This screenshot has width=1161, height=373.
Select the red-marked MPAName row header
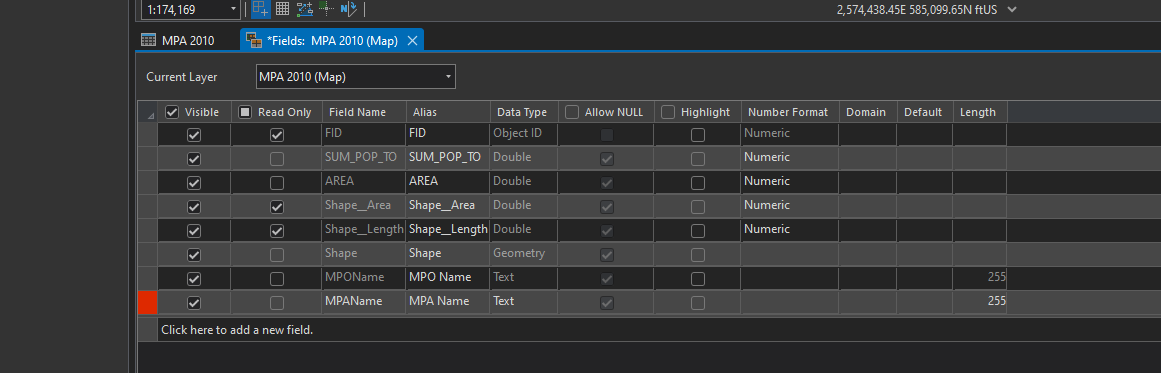pos(147,303)
